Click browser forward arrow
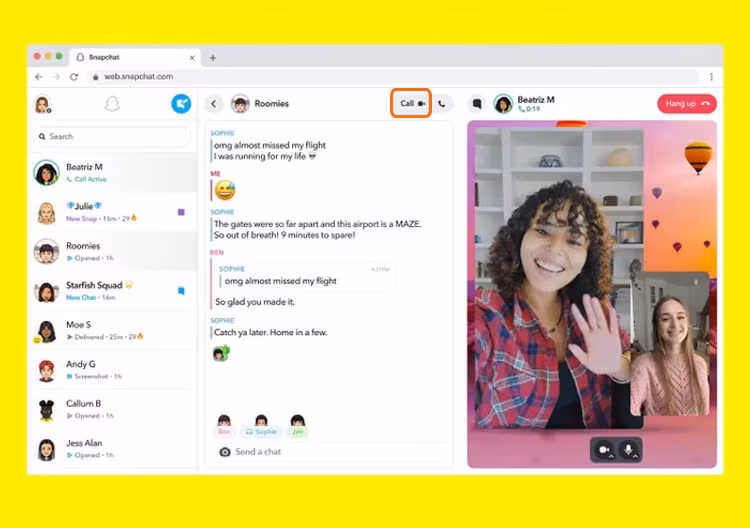Screen dimensions: 750x528 [x=56, y=77]
